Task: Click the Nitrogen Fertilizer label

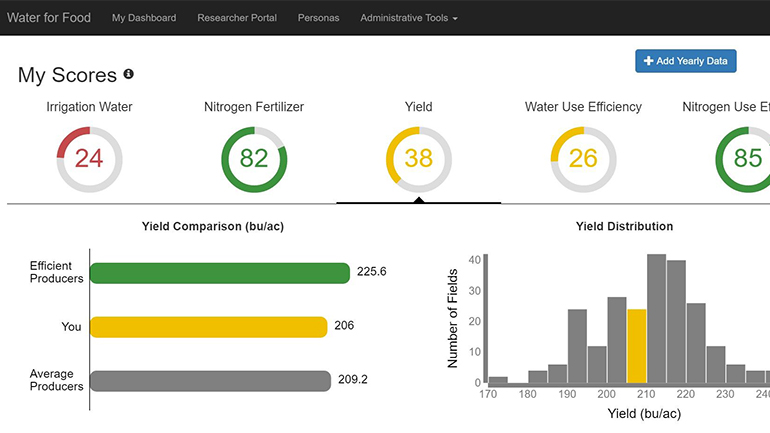Action: pos(254,107)
